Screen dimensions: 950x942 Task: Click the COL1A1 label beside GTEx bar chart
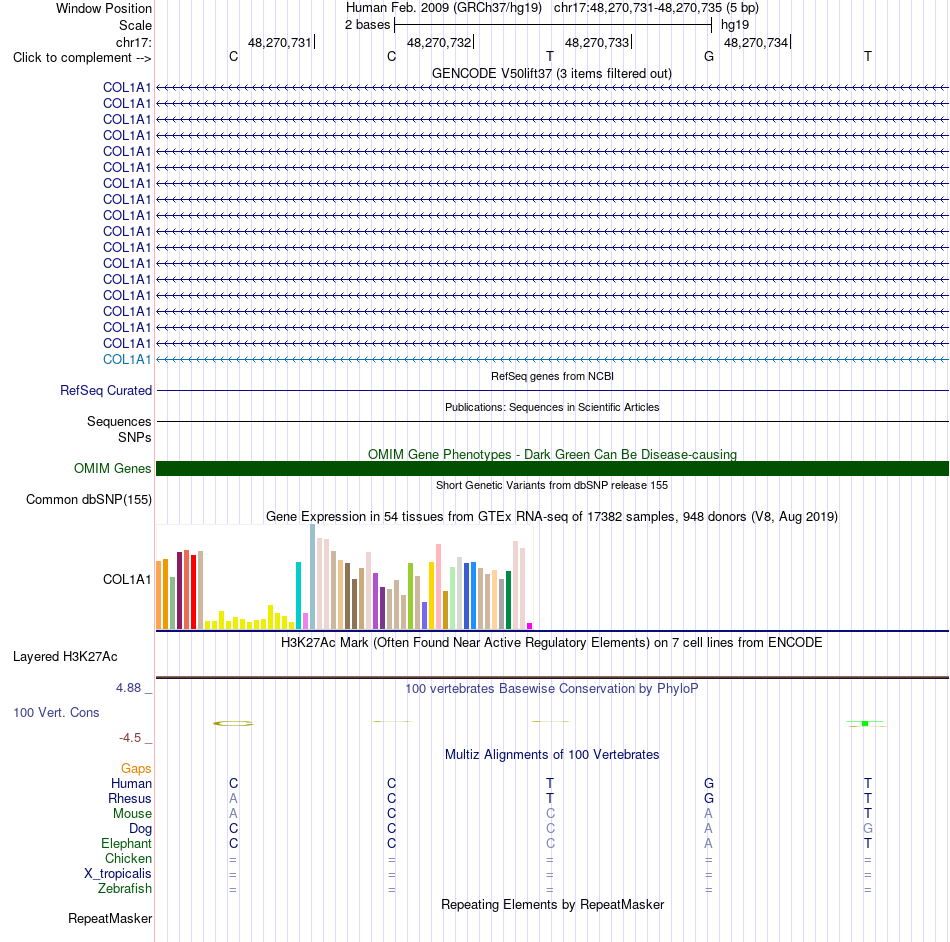127,579
